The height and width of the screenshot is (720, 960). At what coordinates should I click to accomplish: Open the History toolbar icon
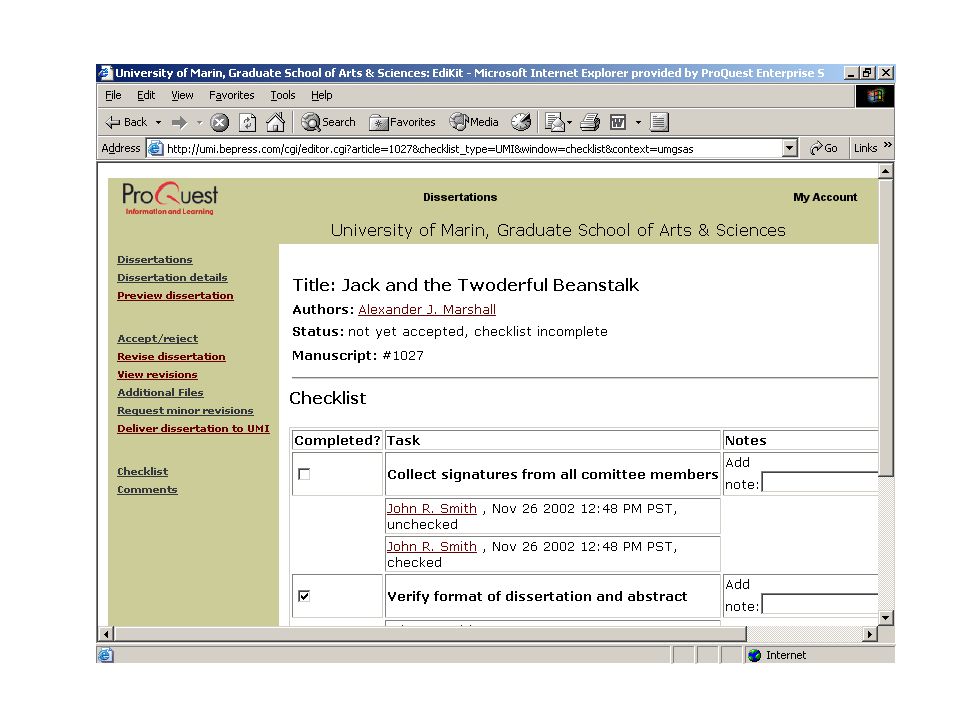point(521,122)
